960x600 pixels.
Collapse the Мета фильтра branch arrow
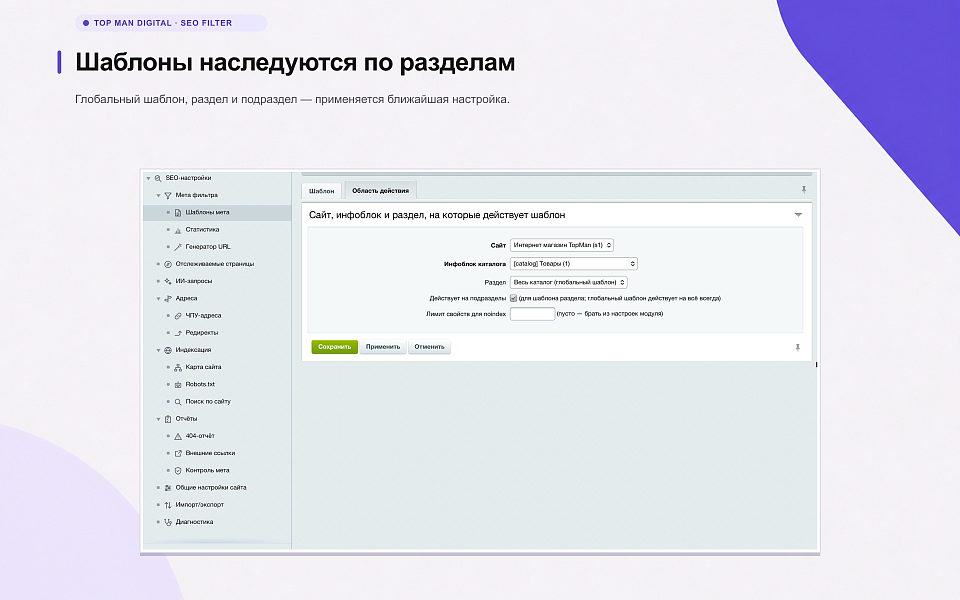pyautogui.click(x=158, y=195)
